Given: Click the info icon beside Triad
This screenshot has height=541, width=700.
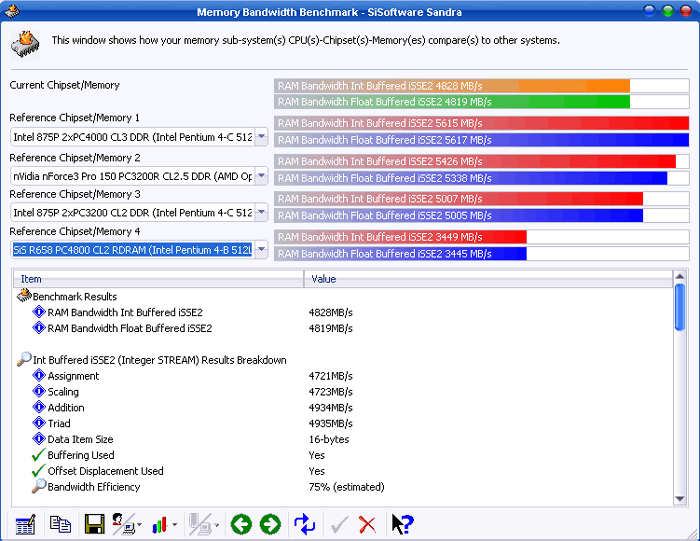Looking at the screenshot, I should pyautogui.click(x=39, y=423).
